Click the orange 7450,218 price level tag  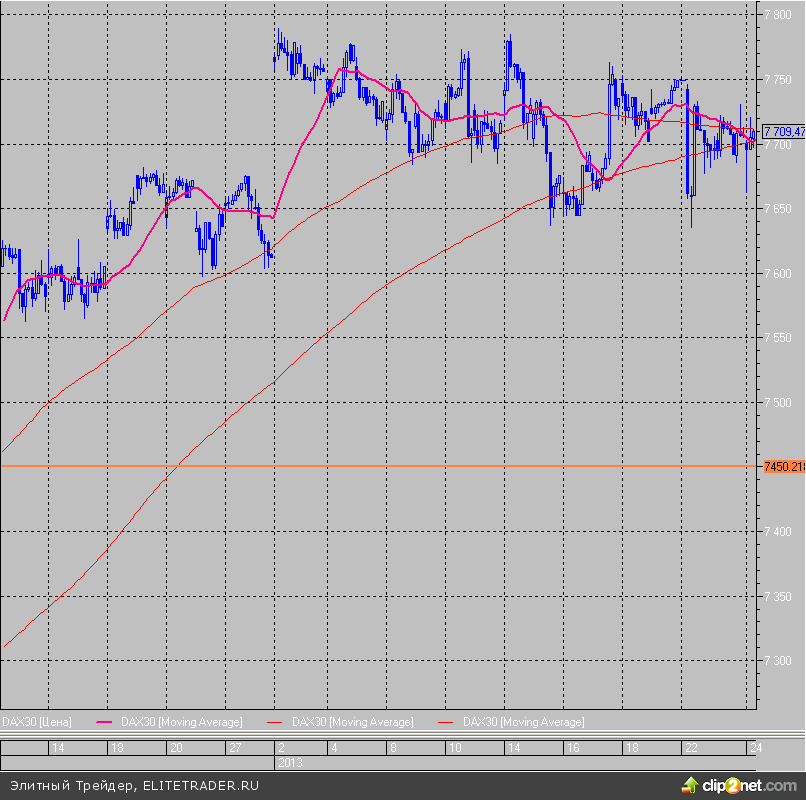[783, 466]
